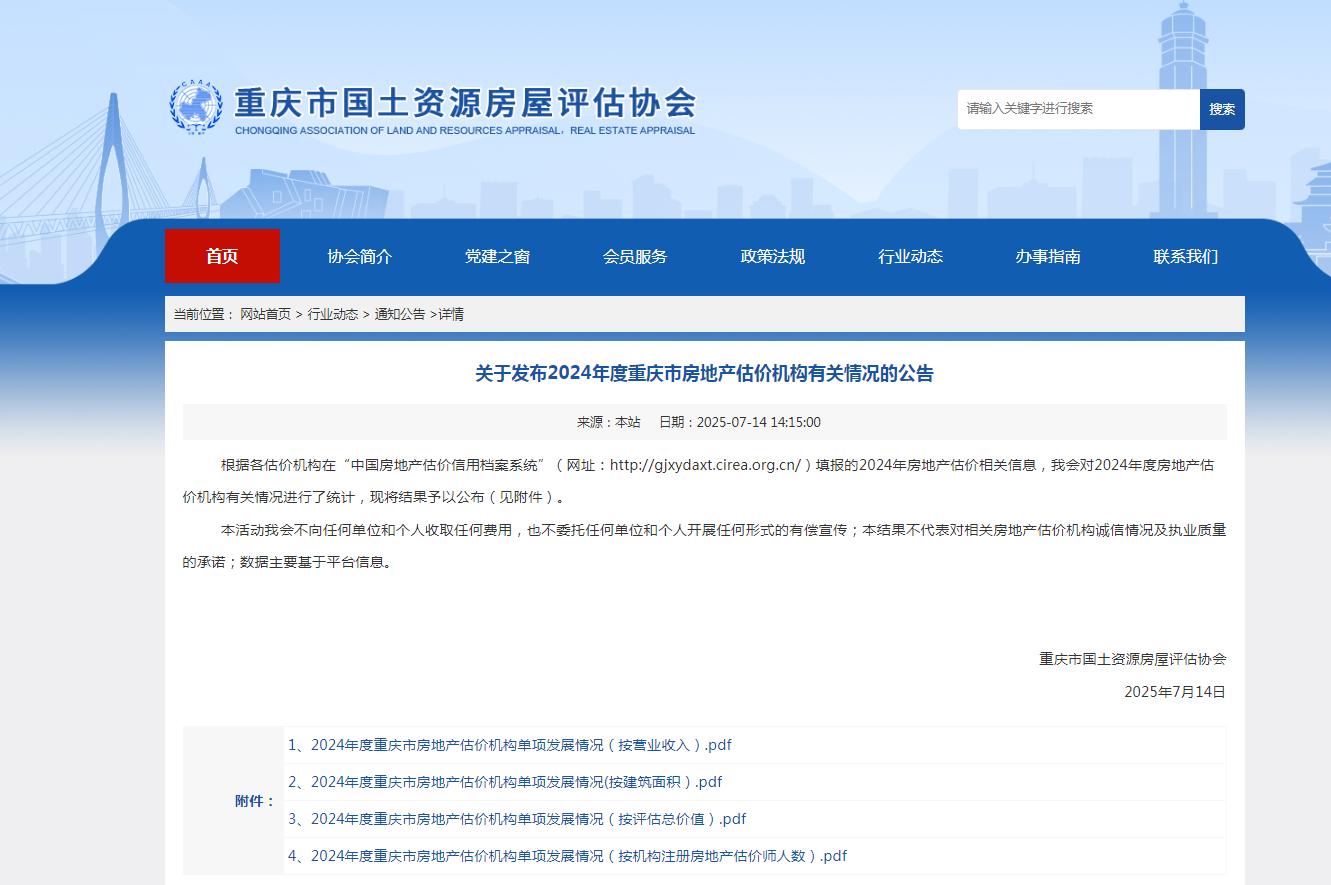The image size is (1331, 885).
Task: Open the 协会简介 menu item
Action: [360, 257]
